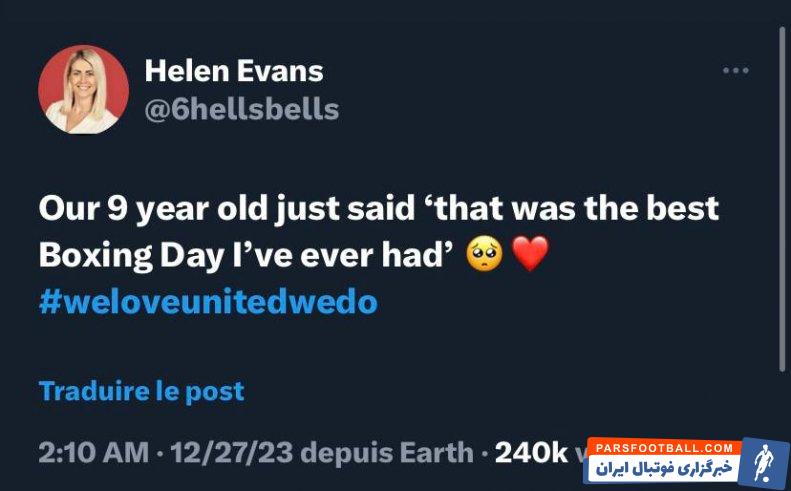Click the tweet line starting 'Our 9 year old'
The height and width of the screenshot is (491, 791).
[x=378, y=208]
